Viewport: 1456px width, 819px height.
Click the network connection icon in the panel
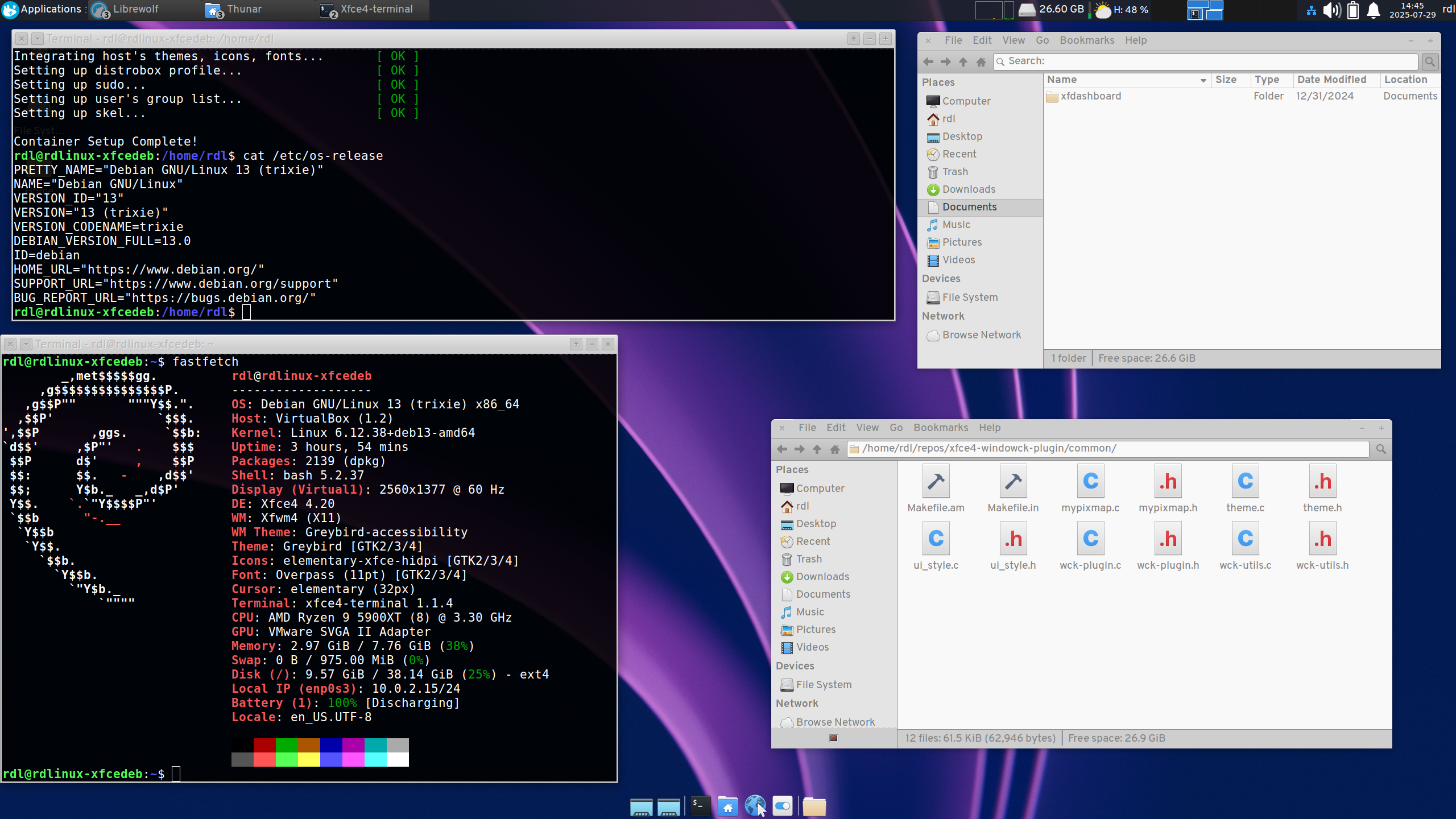[1312, 10]
